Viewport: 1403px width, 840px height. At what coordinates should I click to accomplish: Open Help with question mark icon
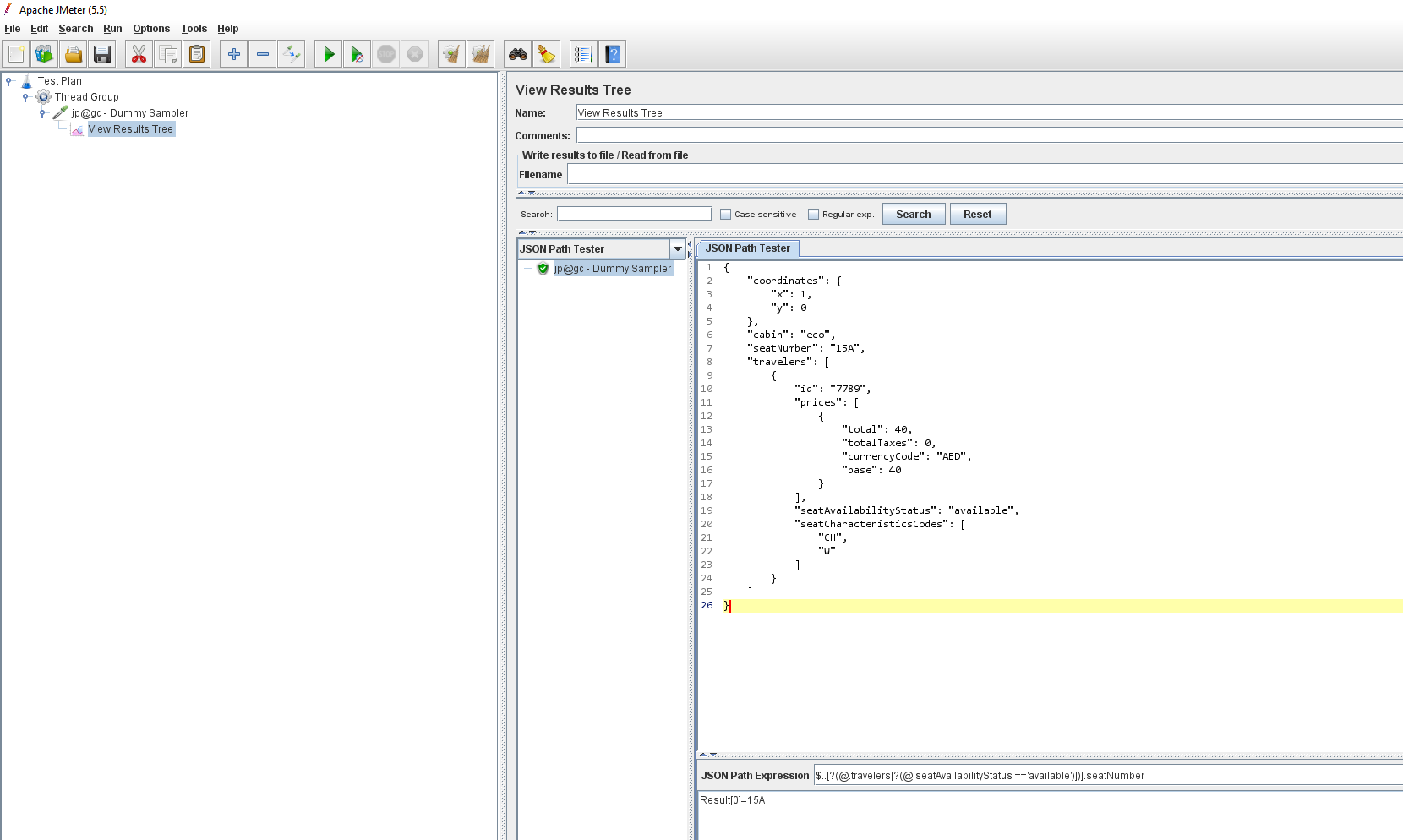[x=613, y=54]
